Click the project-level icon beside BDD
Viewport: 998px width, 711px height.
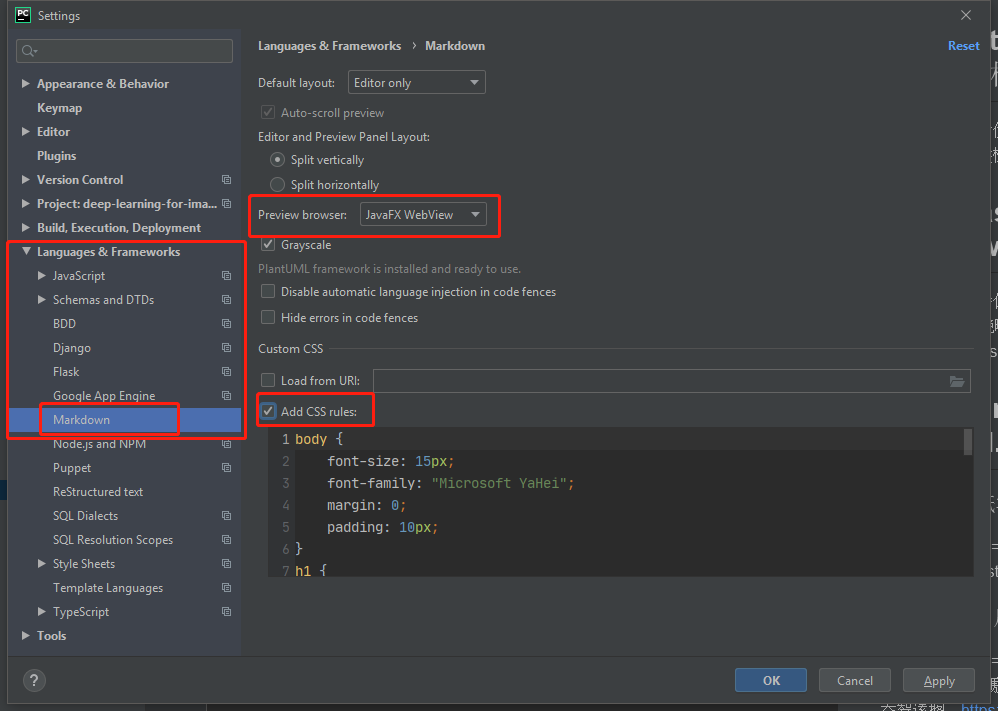227,324
